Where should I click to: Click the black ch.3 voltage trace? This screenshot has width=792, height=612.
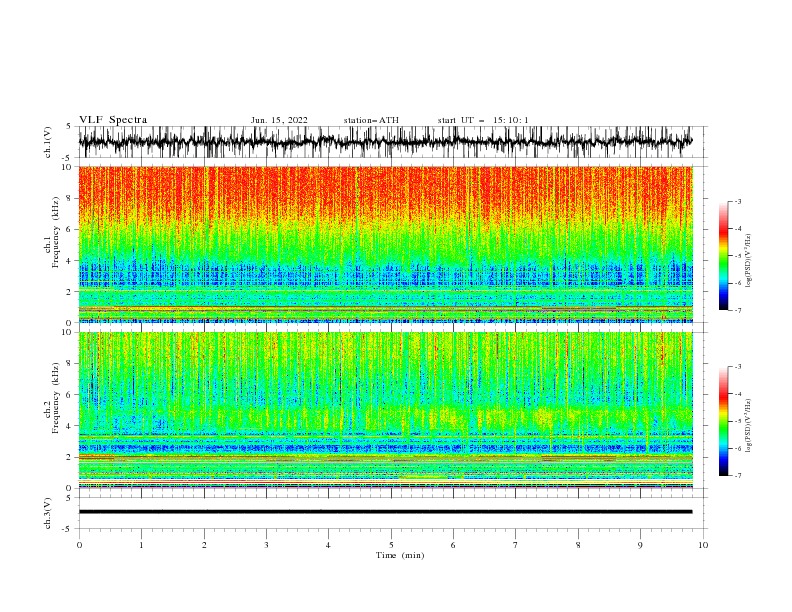tap(385, 512)
